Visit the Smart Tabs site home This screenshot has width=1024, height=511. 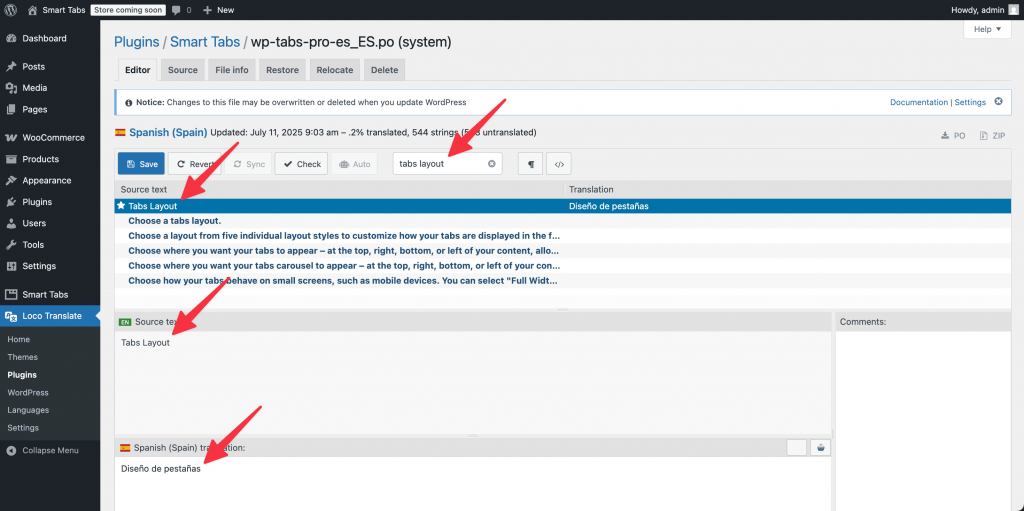coord(56,10)
